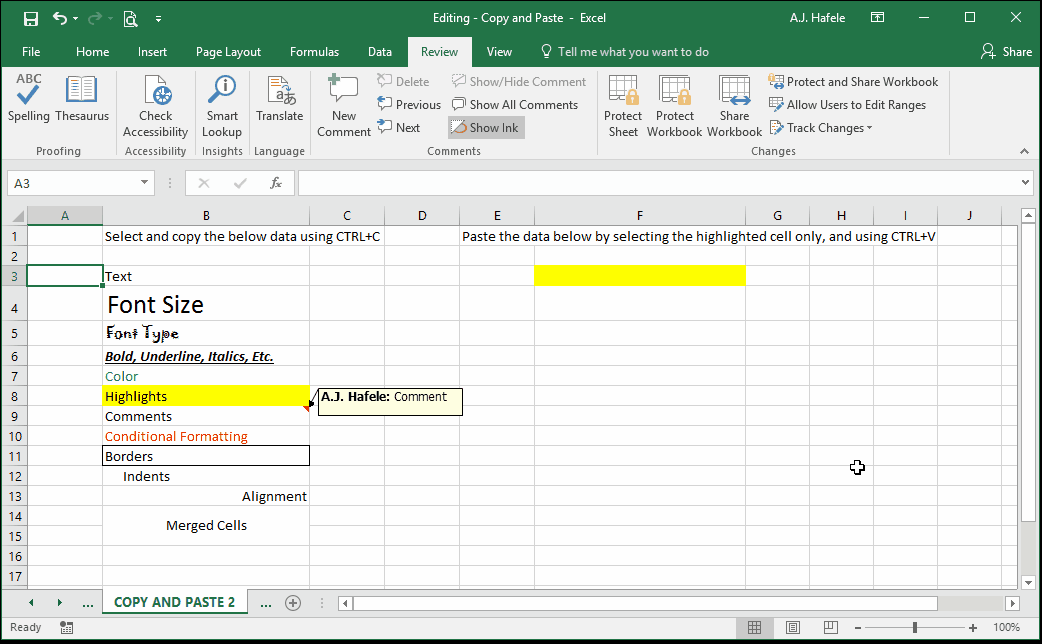Switch to the Insert tab
Image resolution: width=1042 pixels, height=644 pixels.
152,51
